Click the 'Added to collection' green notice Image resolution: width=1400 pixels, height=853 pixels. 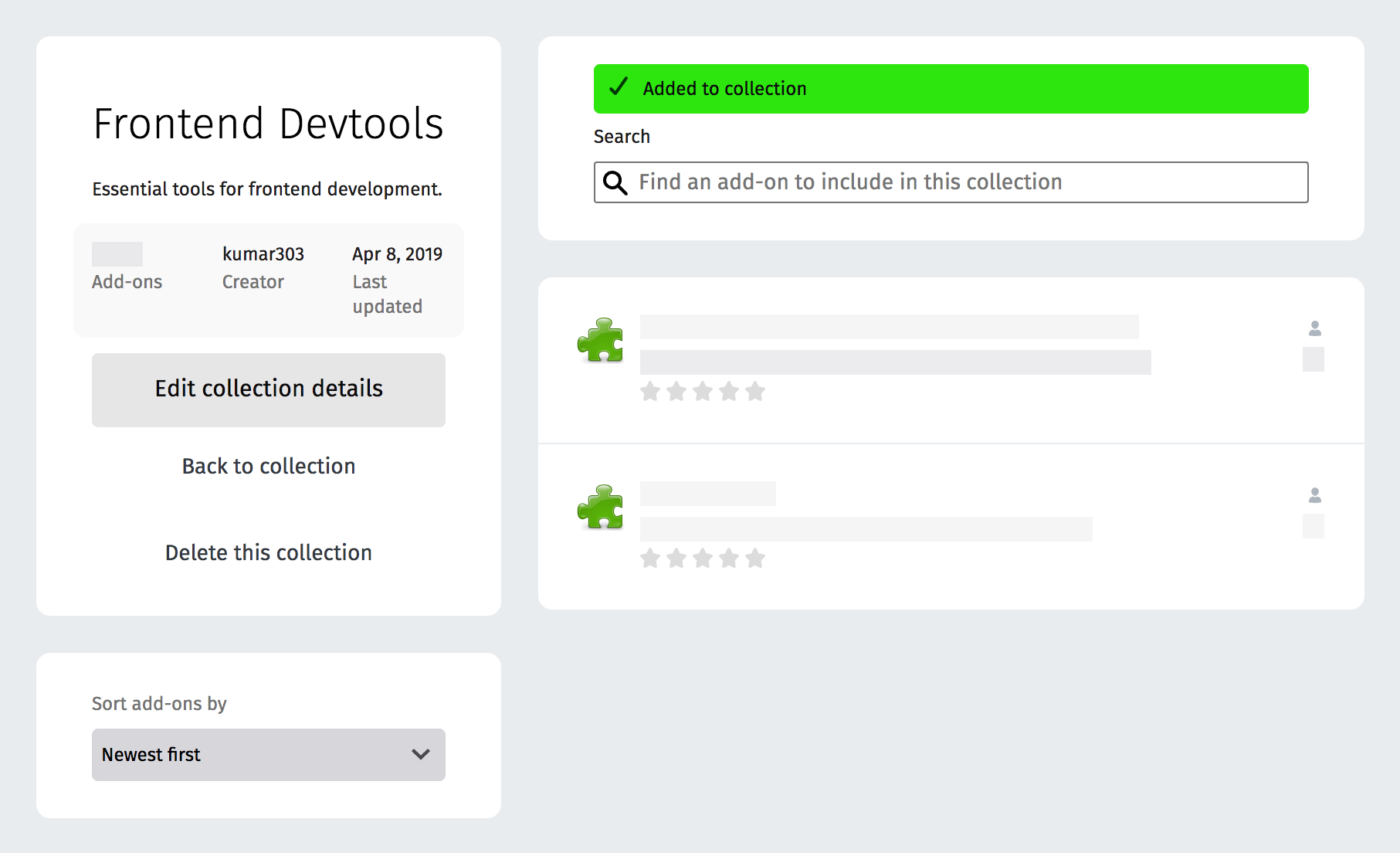pos(951,89)
